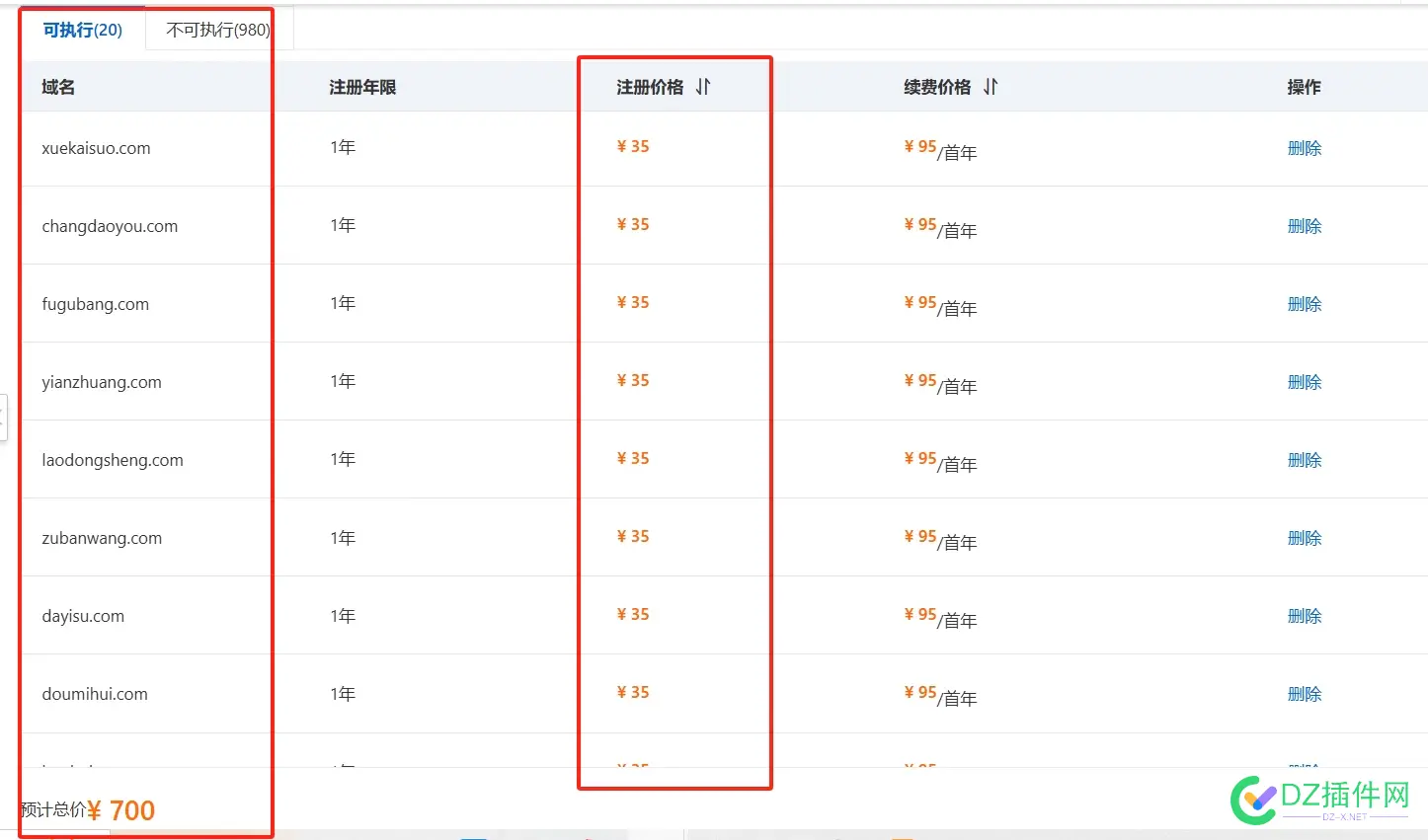Click yianzhuang.com domain name
The width and height of the screenshot is (1428, 840).
pyautogui.click(x=102, y=382)
